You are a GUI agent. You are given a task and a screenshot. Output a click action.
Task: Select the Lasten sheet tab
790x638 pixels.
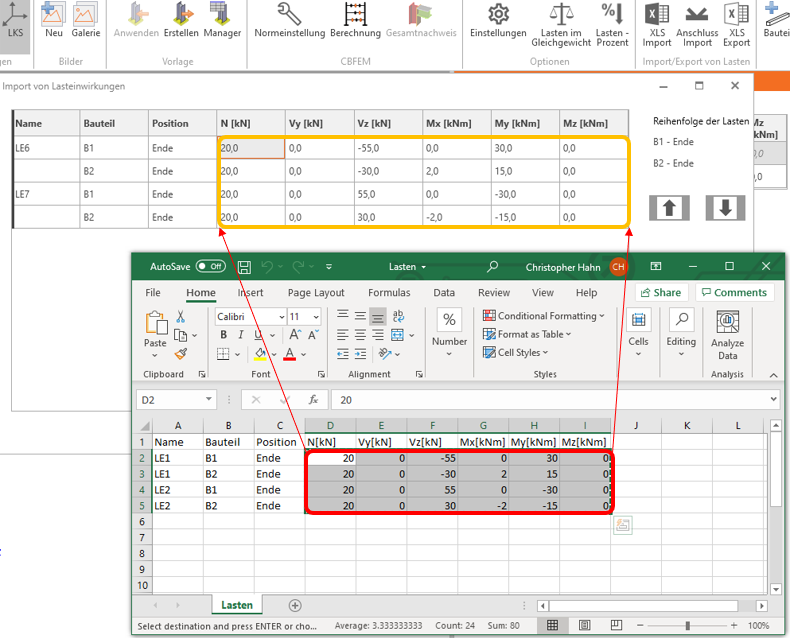point(237,605)
